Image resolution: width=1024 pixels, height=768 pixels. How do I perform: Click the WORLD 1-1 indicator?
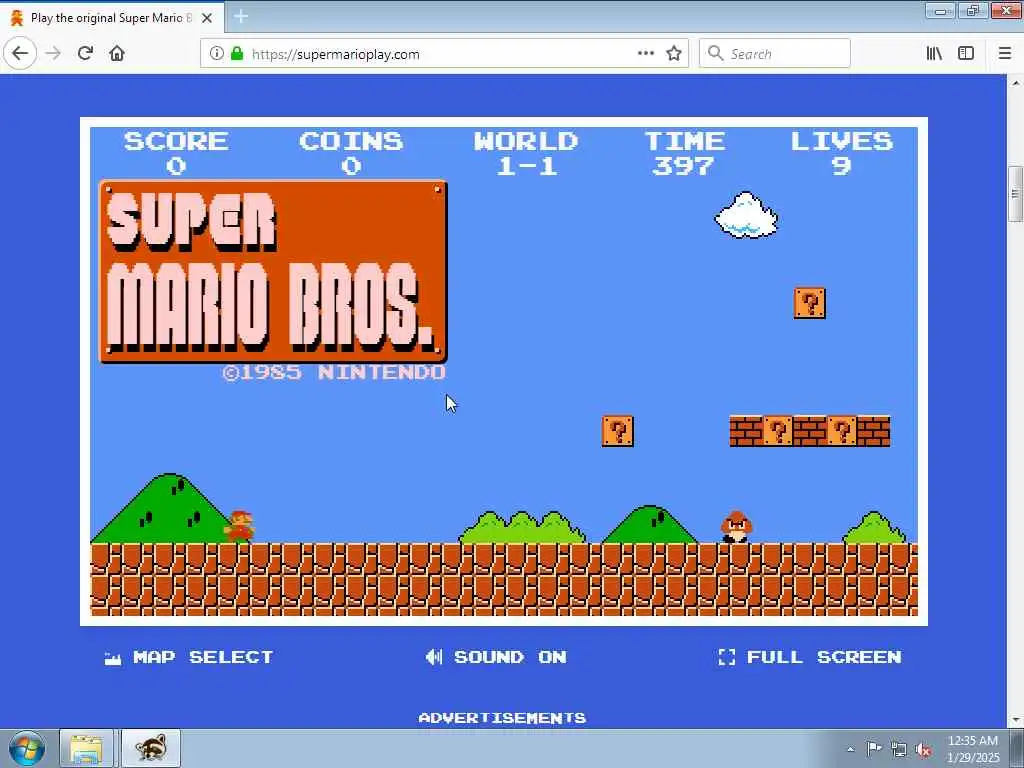tap(526, 153)
